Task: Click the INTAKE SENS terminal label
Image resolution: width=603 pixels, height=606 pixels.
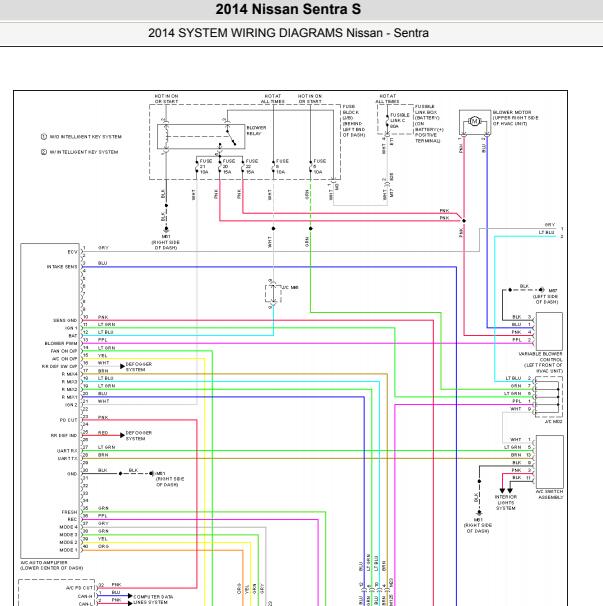Action: (x=62, y=267)
